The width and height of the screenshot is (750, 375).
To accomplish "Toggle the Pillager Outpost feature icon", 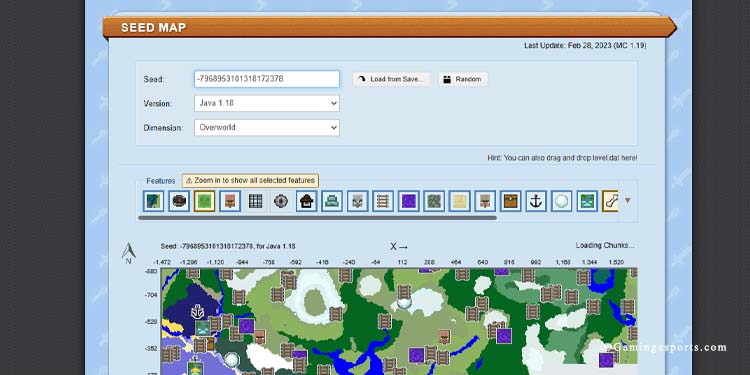I will (357, 201).
